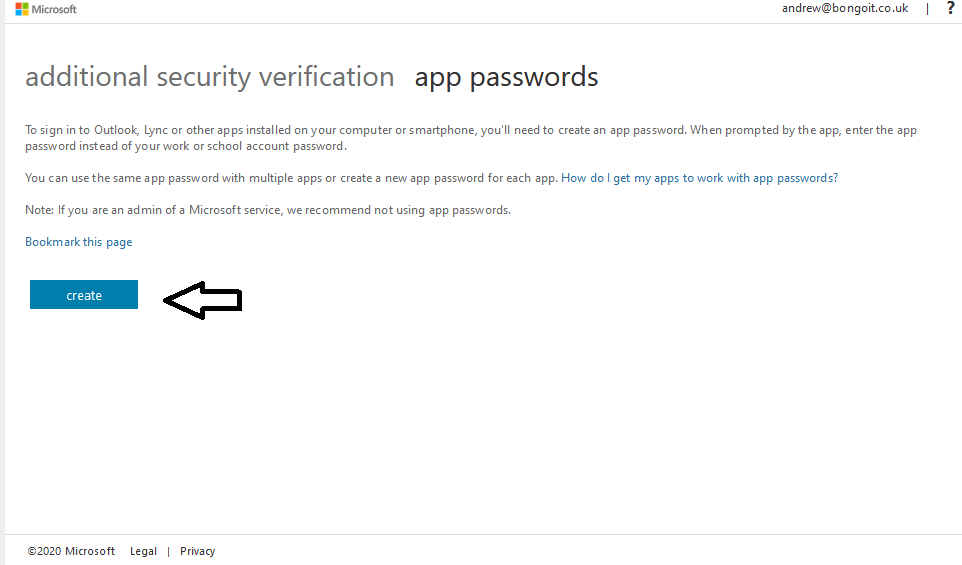Click the Microsoft wordmark text in header
The image size is (962, 565).
pos(54,9)
